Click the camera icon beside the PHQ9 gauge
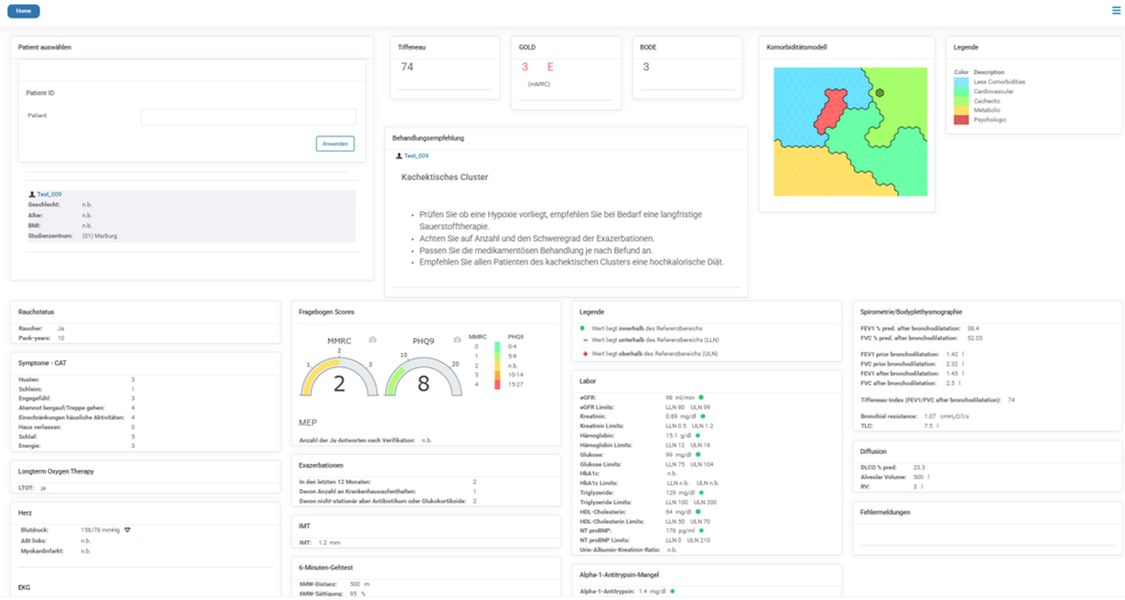Screen dimensions: 1125x600 point(457,340)
